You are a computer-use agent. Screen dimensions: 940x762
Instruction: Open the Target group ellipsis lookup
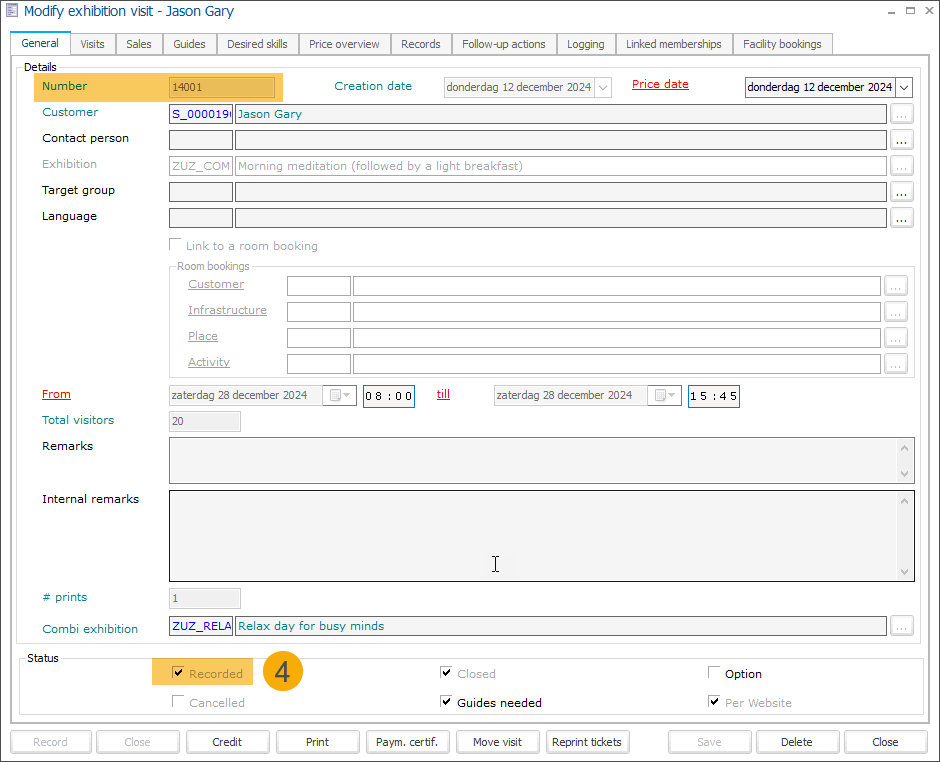point(902,192)
